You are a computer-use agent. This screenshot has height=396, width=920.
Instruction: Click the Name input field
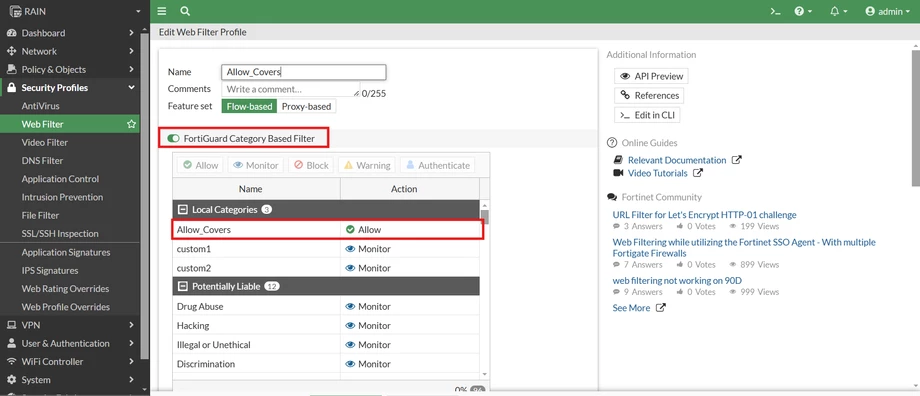coord(303,72)
